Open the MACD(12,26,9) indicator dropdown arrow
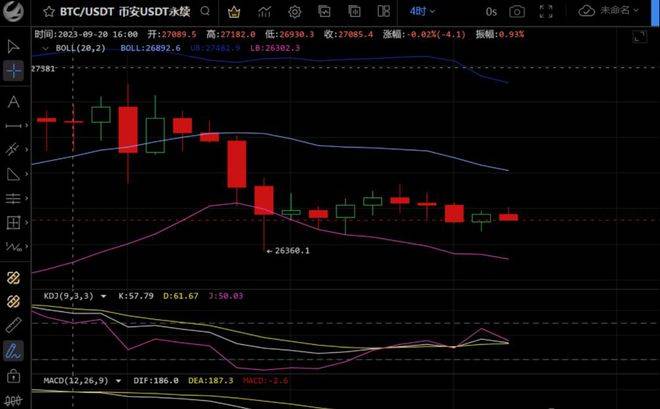Viewport: 660px width, 409px height. click(x=119, y=381)
